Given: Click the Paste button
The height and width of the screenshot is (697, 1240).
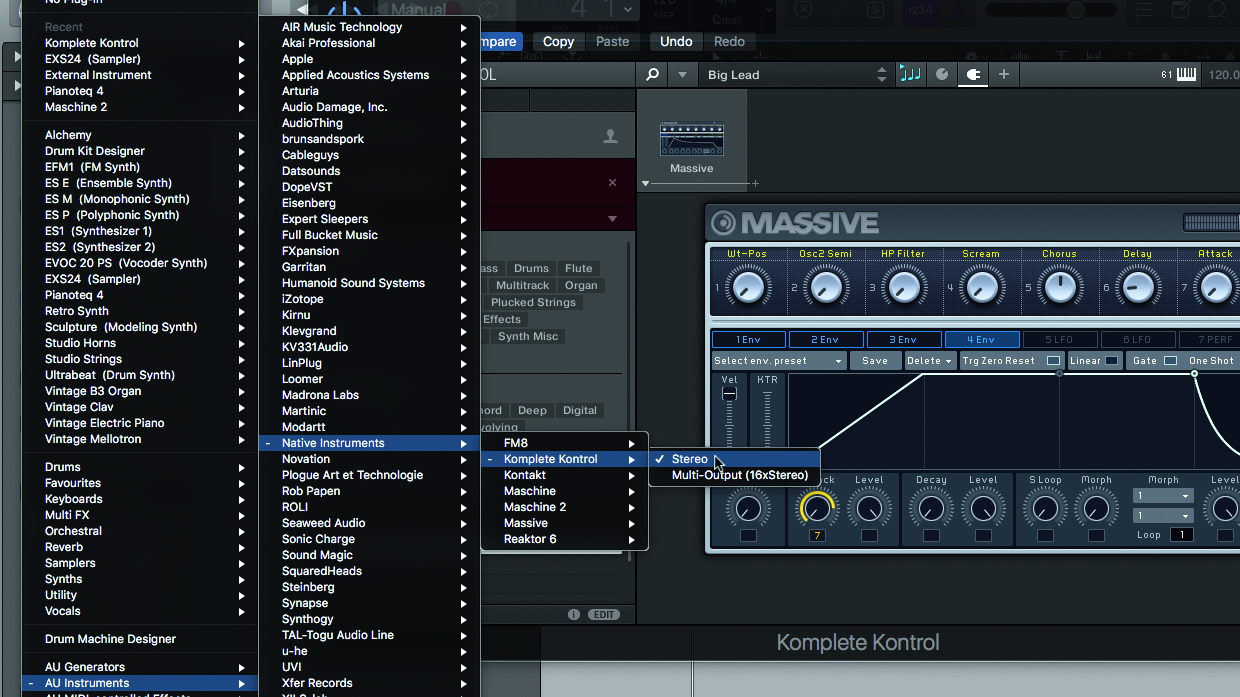Looking at the screenshot, I should coord(613,42).
